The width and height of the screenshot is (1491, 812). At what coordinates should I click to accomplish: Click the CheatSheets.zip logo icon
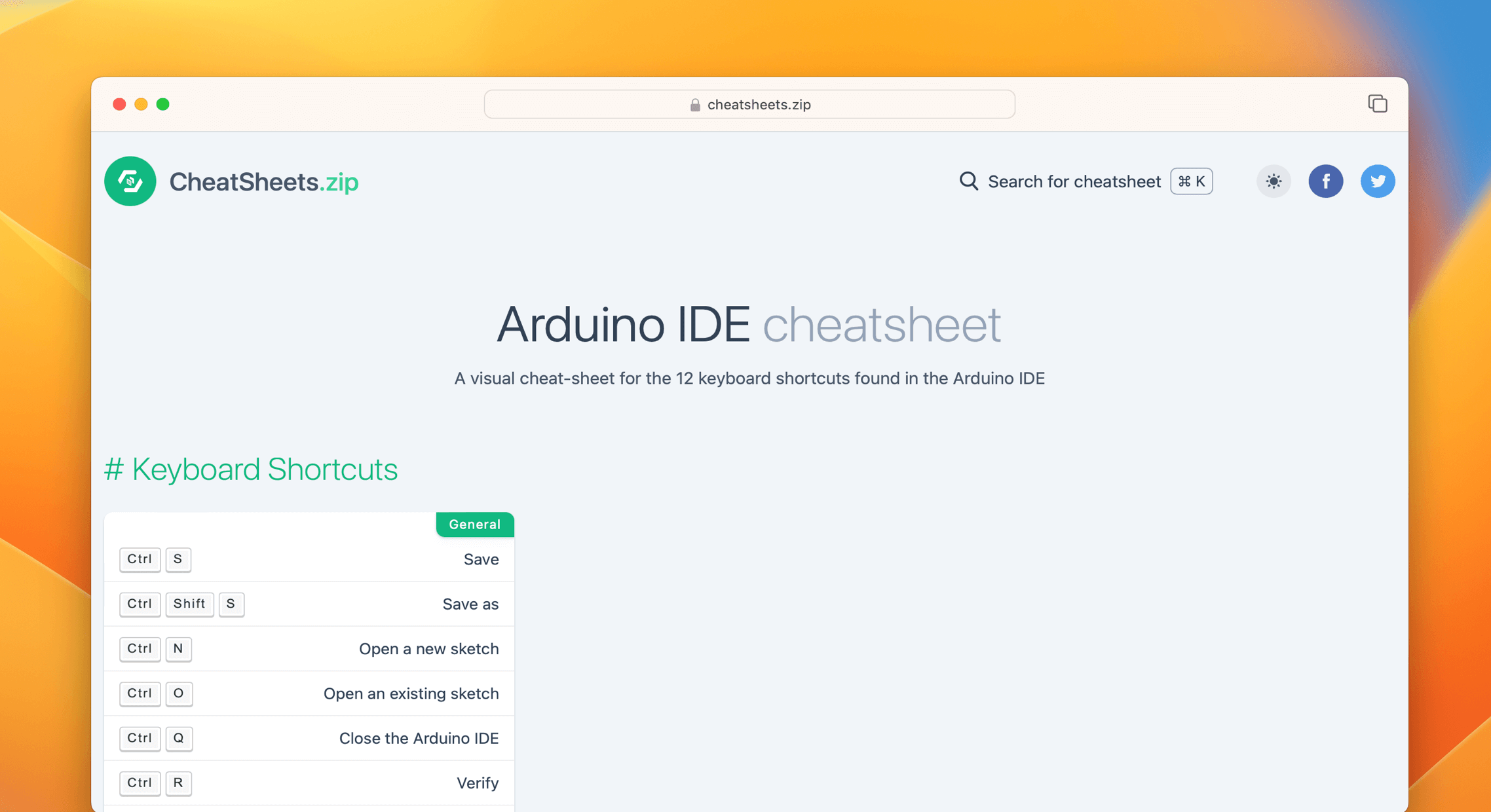[130, 181]
